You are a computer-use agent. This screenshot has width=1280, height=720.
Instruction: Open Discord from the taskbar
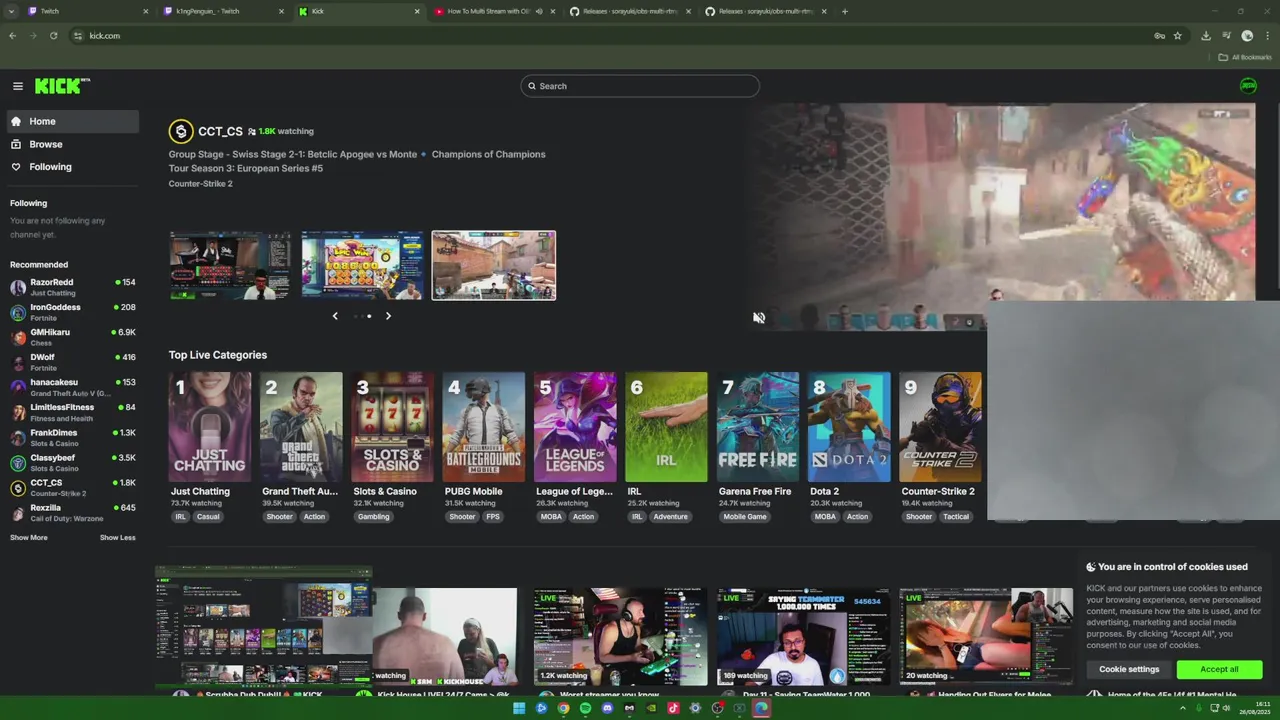(x=607, y=708)
